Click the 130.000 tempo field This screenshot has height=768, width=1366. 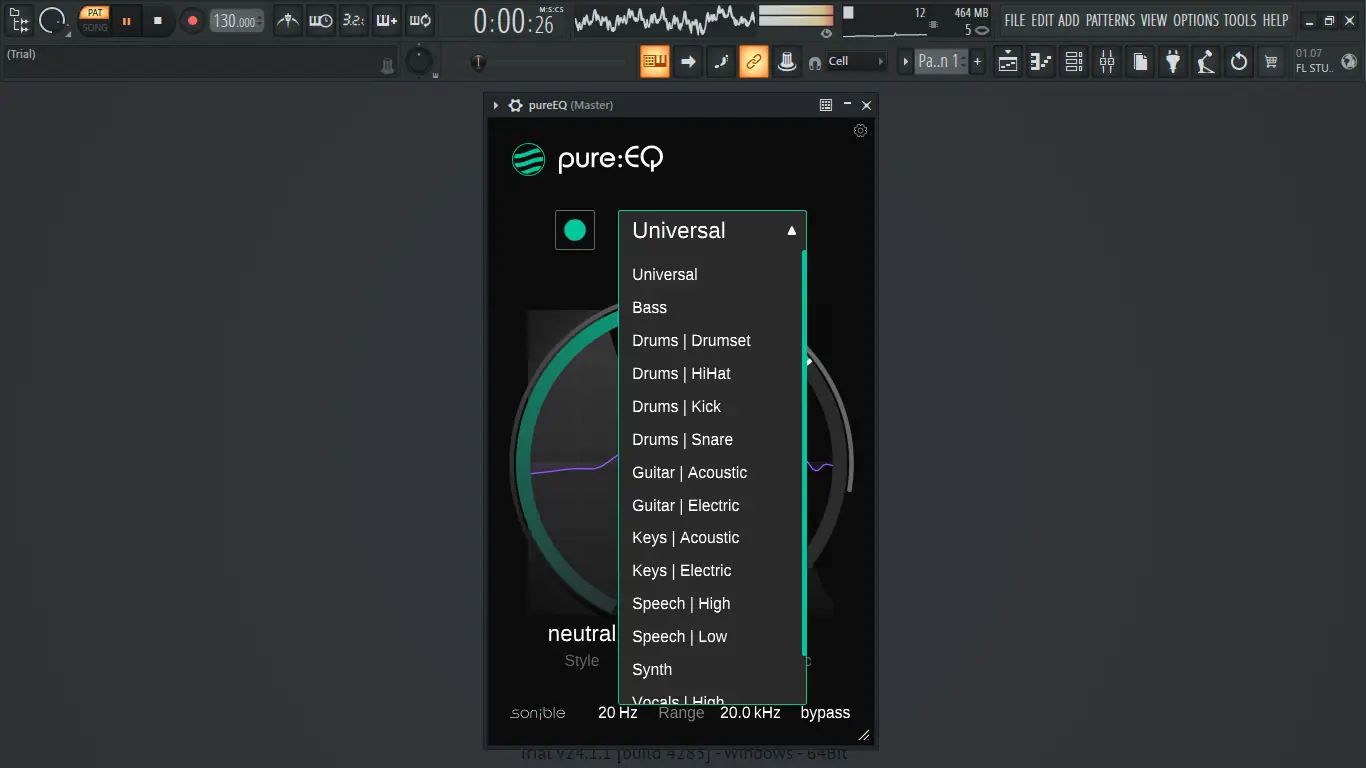[x=237, y=21]
